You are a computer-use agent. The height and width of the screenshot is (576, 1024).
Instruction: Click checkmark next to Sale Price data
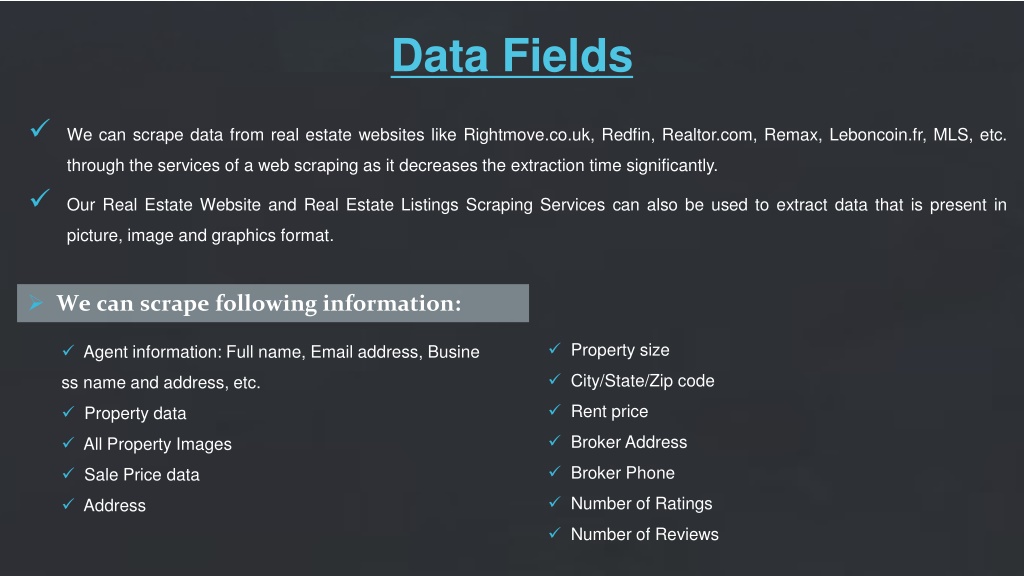tap(68, 473)
